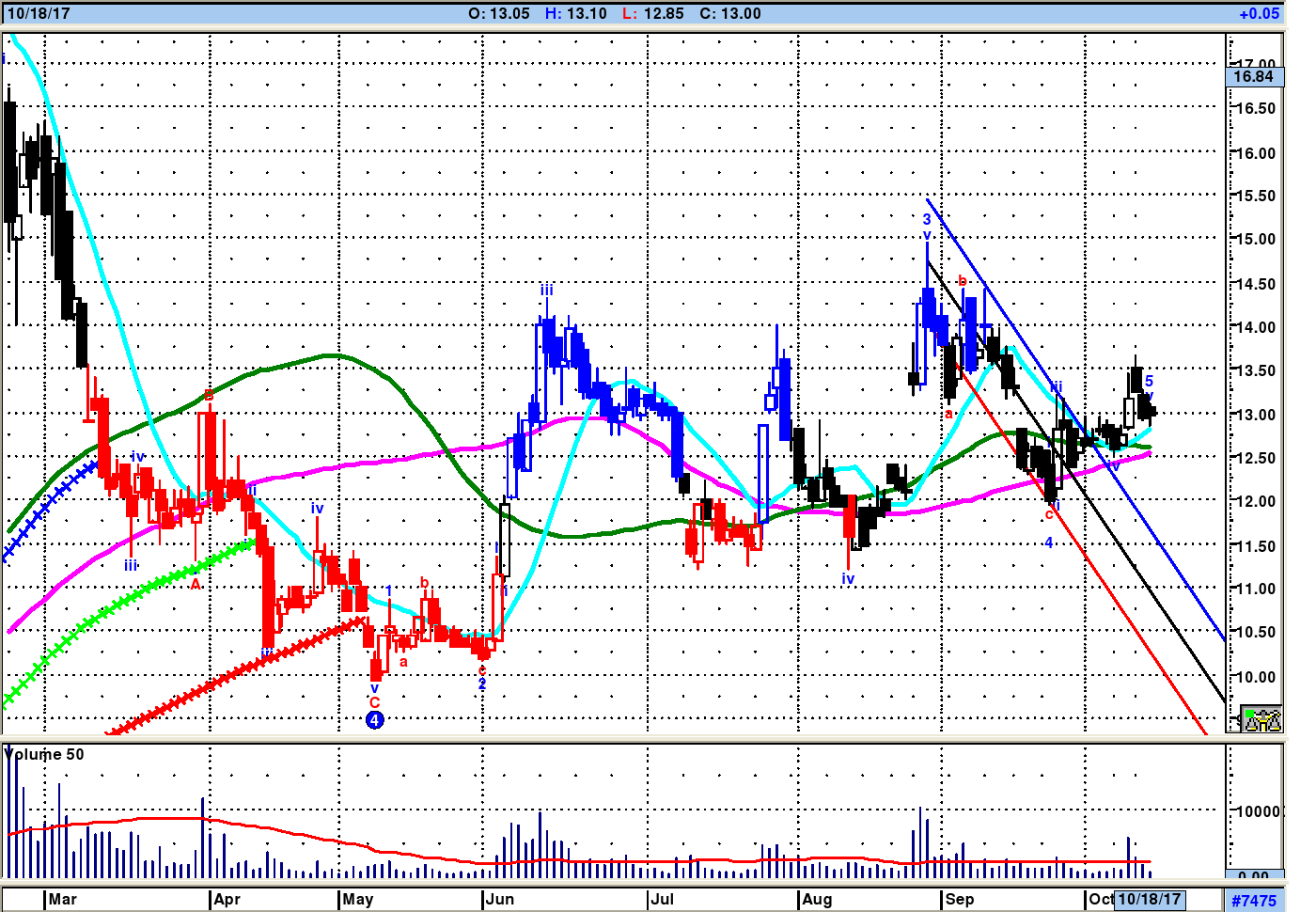Image resolution: width=1316 pixels, height=912 pixels.
Task: Click the blue wave 3 label at September peak
Action: 927,220
